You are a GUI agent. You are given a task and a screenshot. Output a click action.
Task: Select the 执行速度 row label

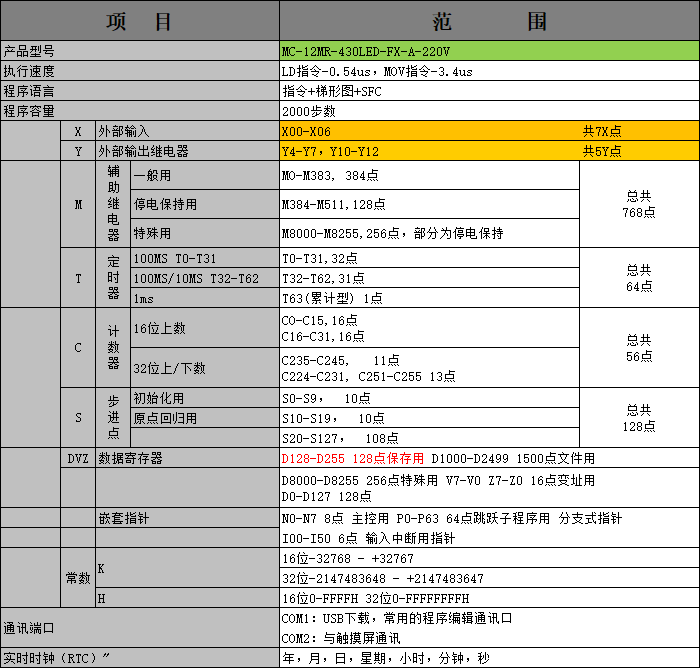[140, 71]
